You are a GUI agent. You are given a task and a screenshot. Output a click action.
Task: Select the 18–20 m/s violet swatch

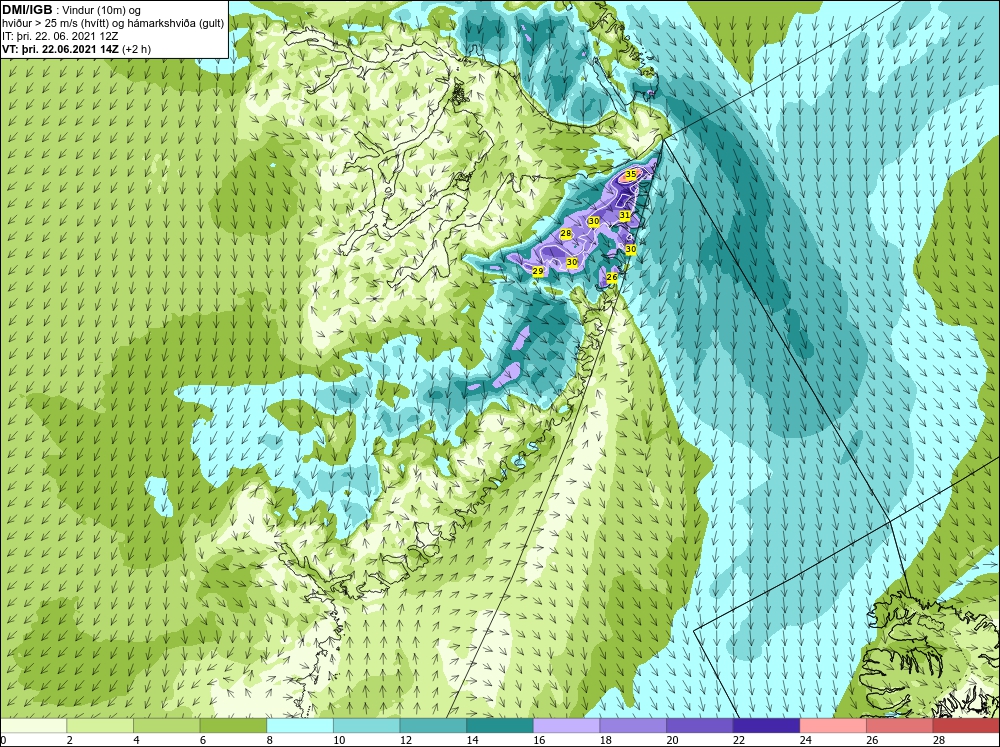pos(633,726)
